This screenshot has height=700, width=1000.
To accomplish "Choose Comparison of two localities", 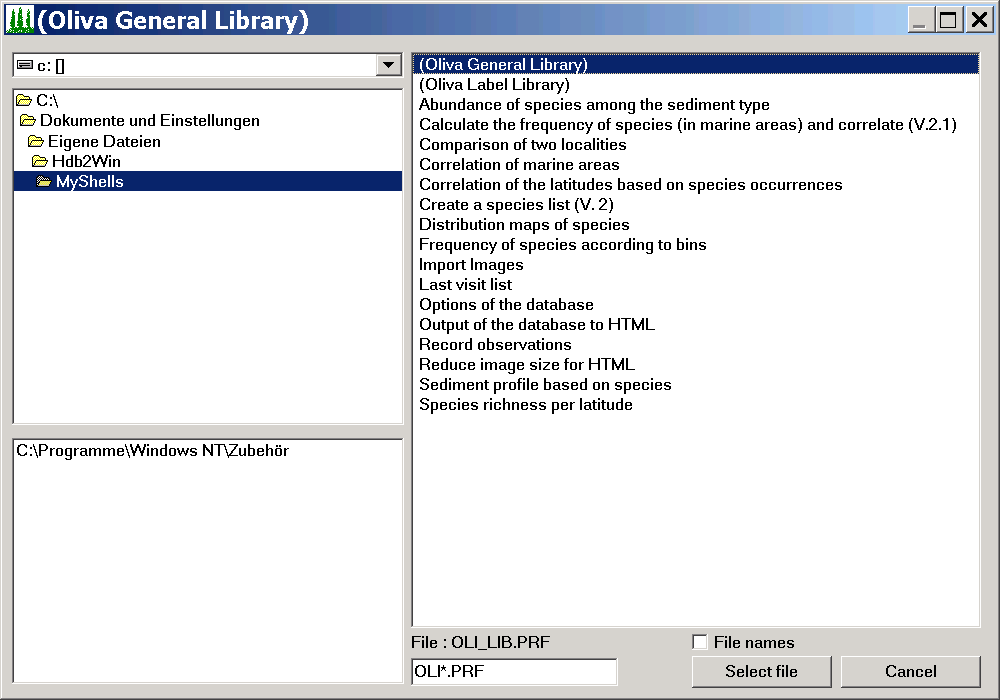I will tap(522, 145).
